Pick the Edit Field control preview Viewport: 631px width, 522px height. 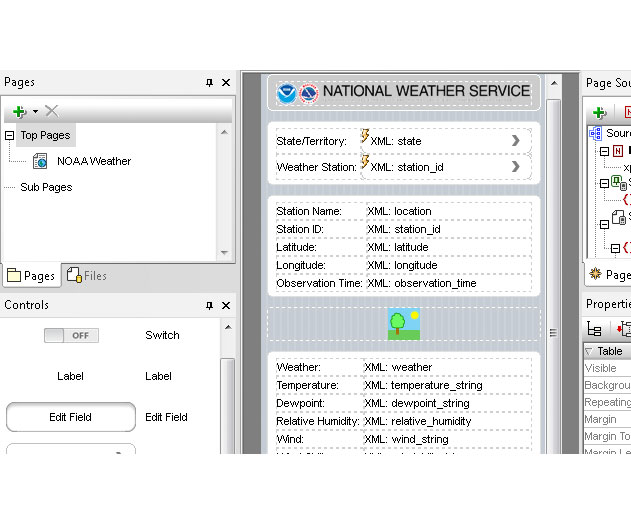[x=71, y=417]
